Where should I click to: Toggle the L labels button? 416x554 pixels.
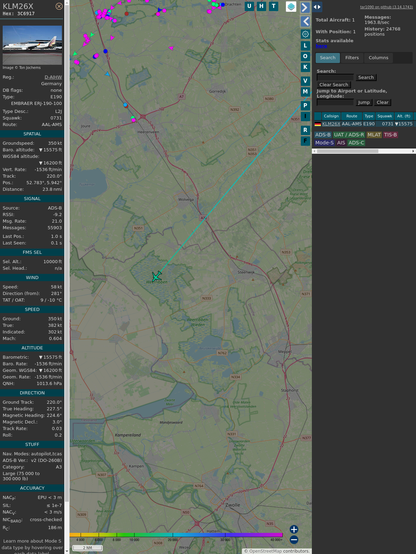[x=305, y=46]
